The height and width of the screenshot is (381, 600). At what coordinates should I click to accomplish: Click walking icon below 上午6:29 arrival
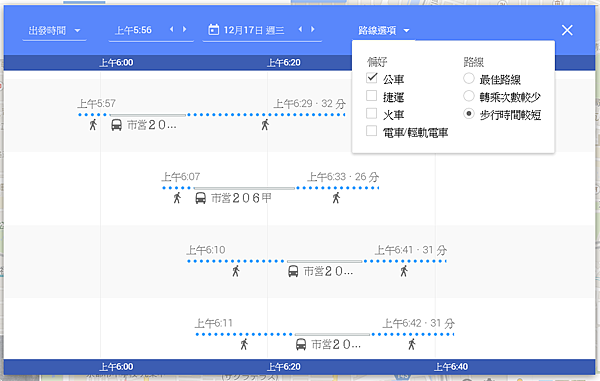pyautogui.click(x=265, y=125)
